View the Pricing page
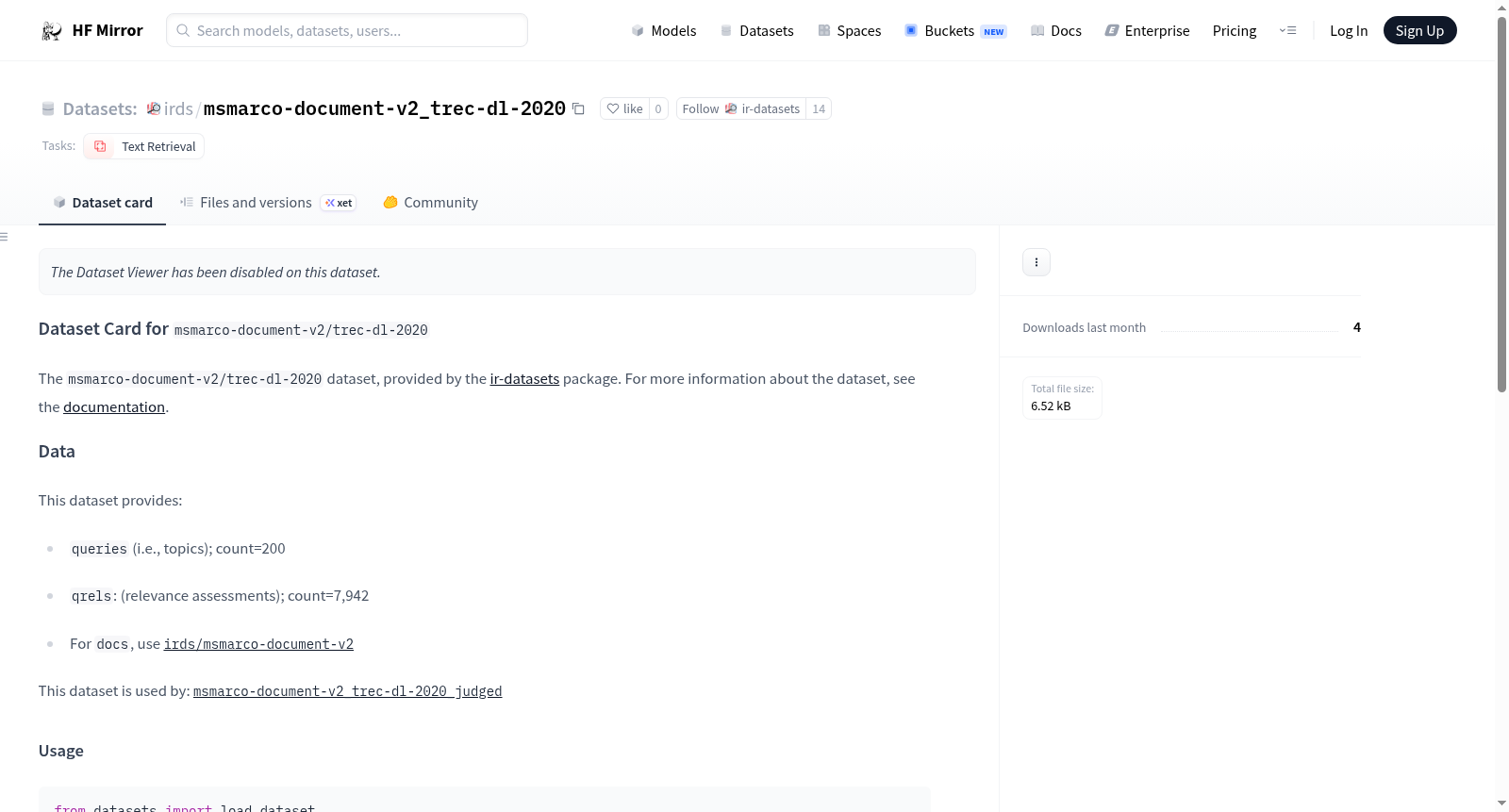Image resolution: width=1509 pixels, height=812 pixels. tap(1235, 31)
